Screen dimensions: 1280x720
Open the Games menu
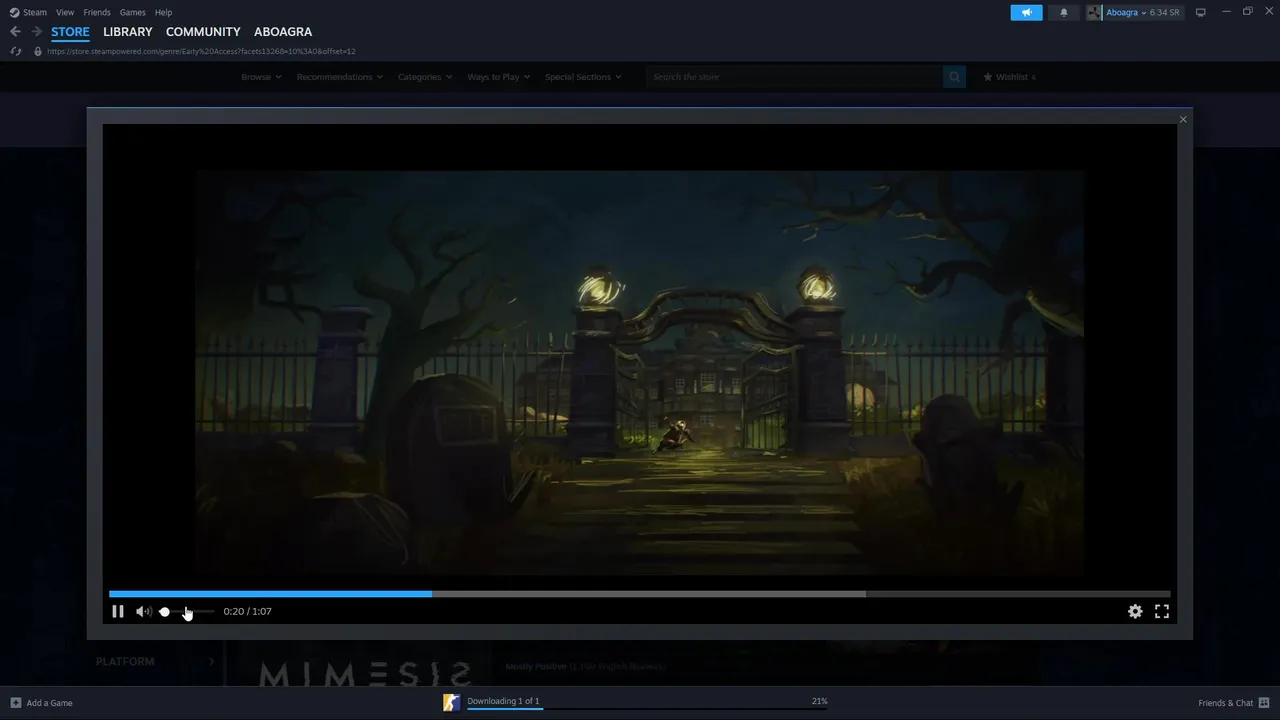point(132,12)
